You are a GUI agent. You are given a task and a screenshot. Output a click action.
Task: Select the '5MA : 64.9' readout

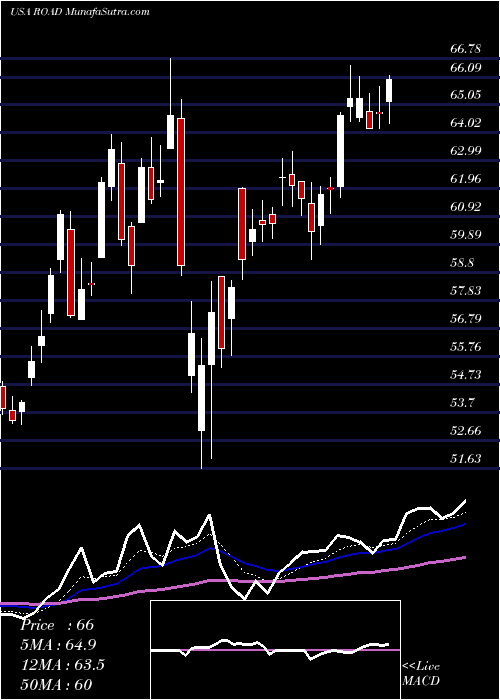(58, 645)
